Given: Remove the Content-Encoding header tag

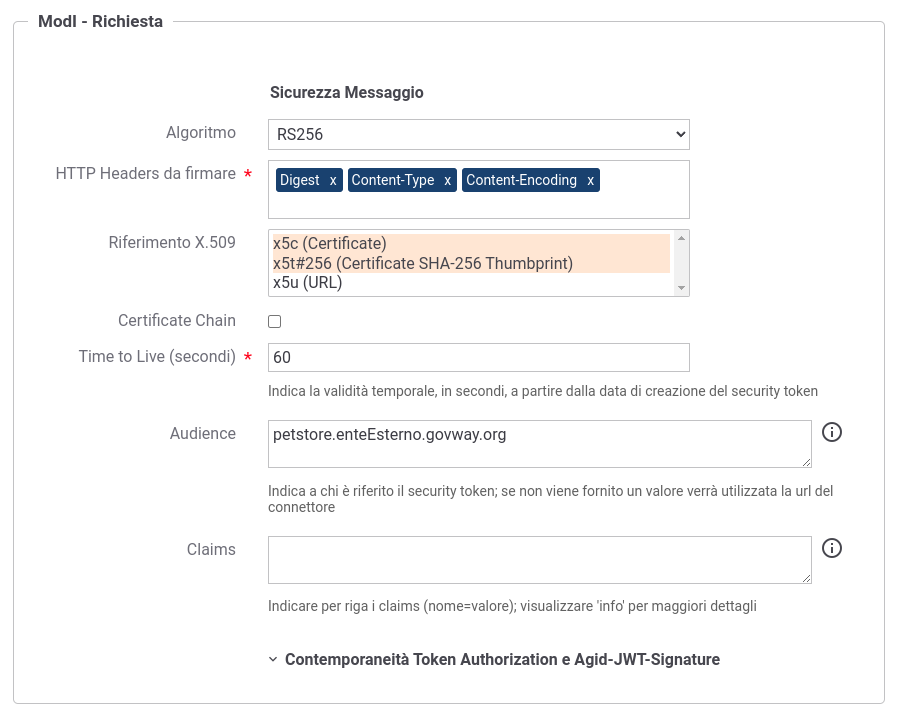Looking at the screenshot, I should click(x=590, y=180).
